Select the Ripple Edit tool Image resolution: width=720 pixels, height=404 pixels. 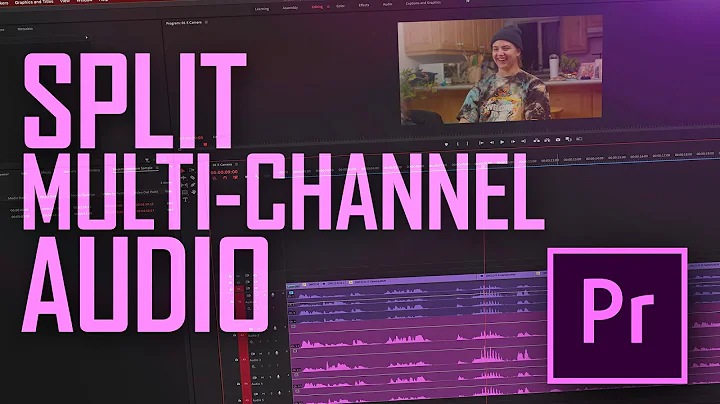(184, 178)
